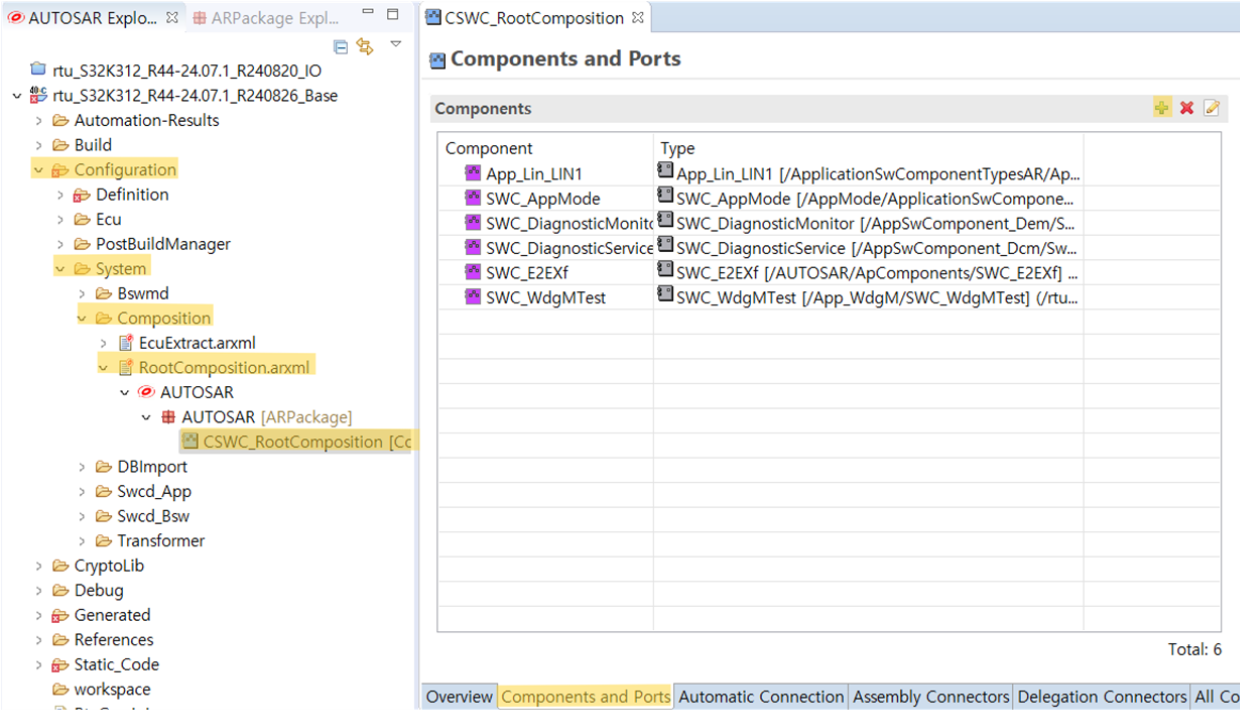
Task: Select the App_Lin_LIN1 type cell
Action: 869,173
